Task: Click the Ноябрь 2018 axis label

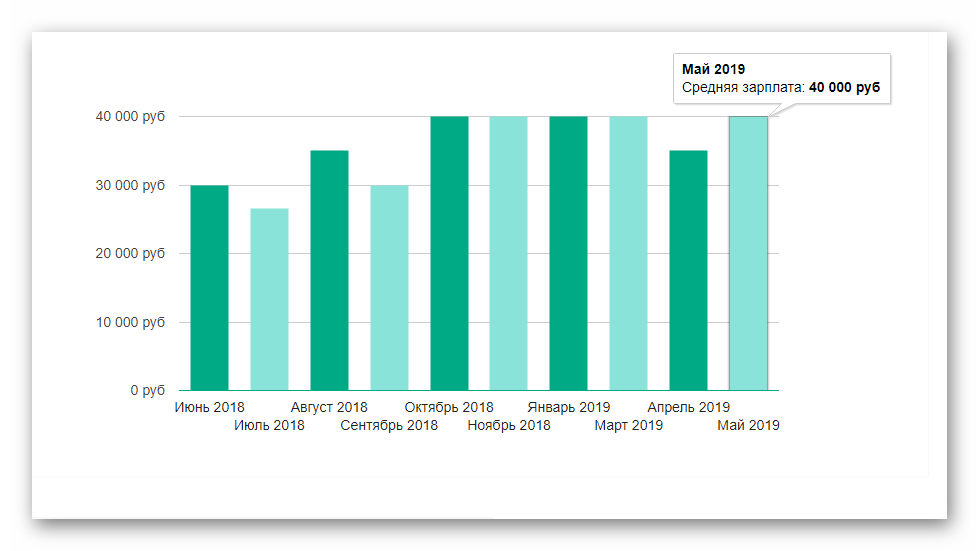Action: point(509,425)
